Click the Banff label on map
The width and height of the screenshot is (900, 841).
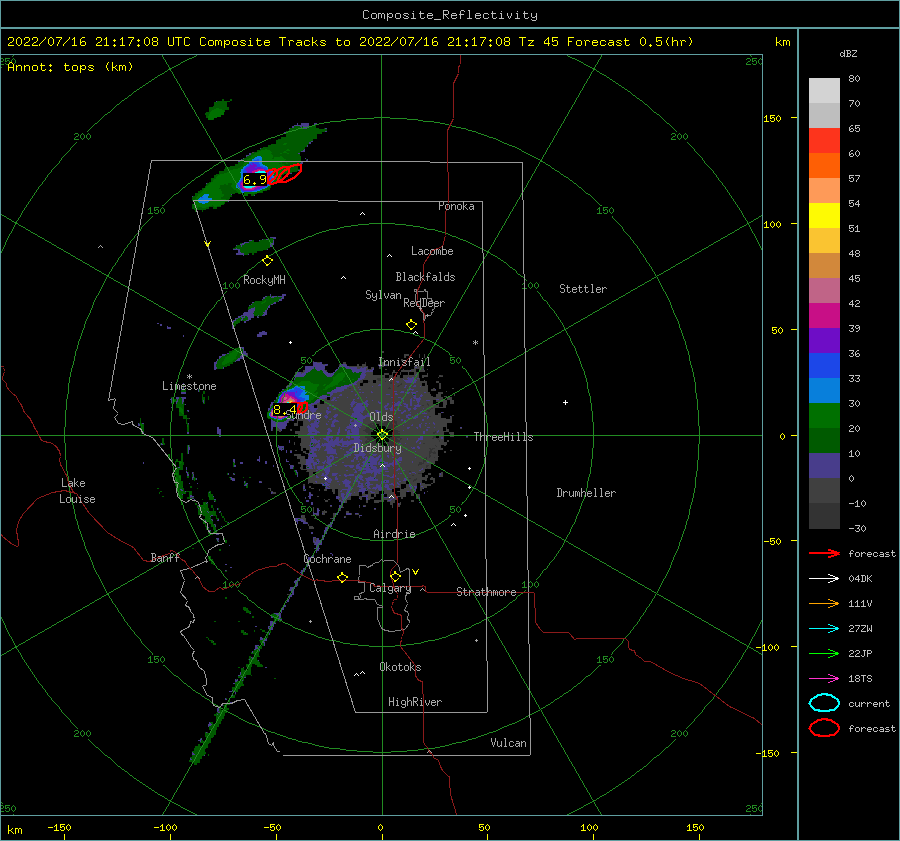tap(165, 557)
